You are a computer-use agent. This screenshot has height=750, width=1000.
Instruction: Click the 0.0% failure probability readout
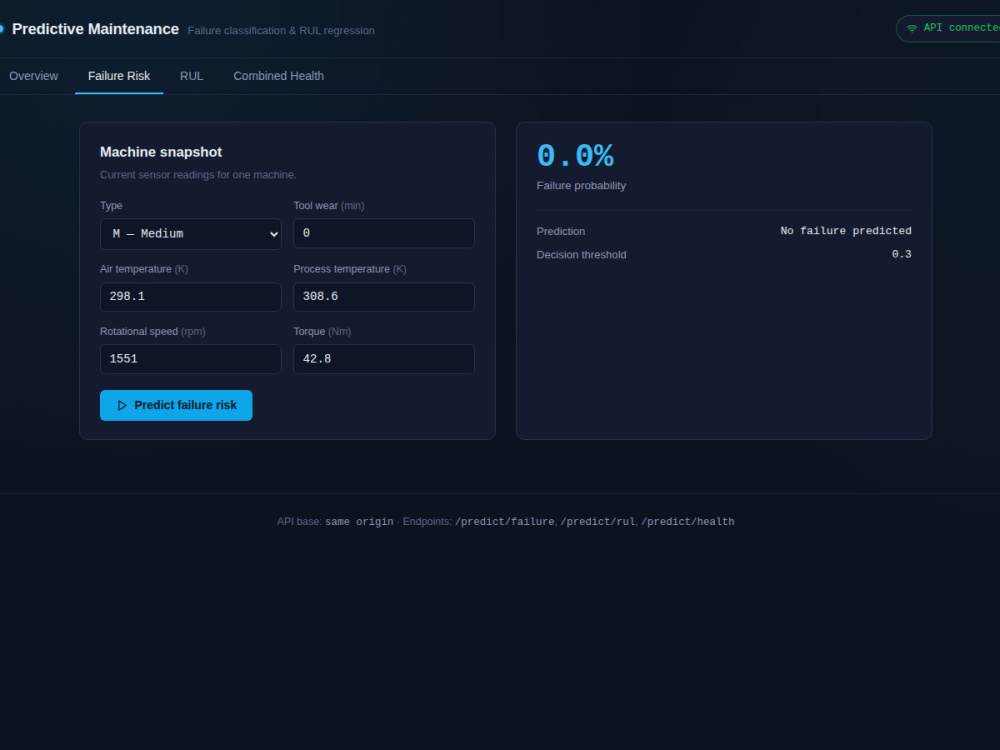coord(575,156)
